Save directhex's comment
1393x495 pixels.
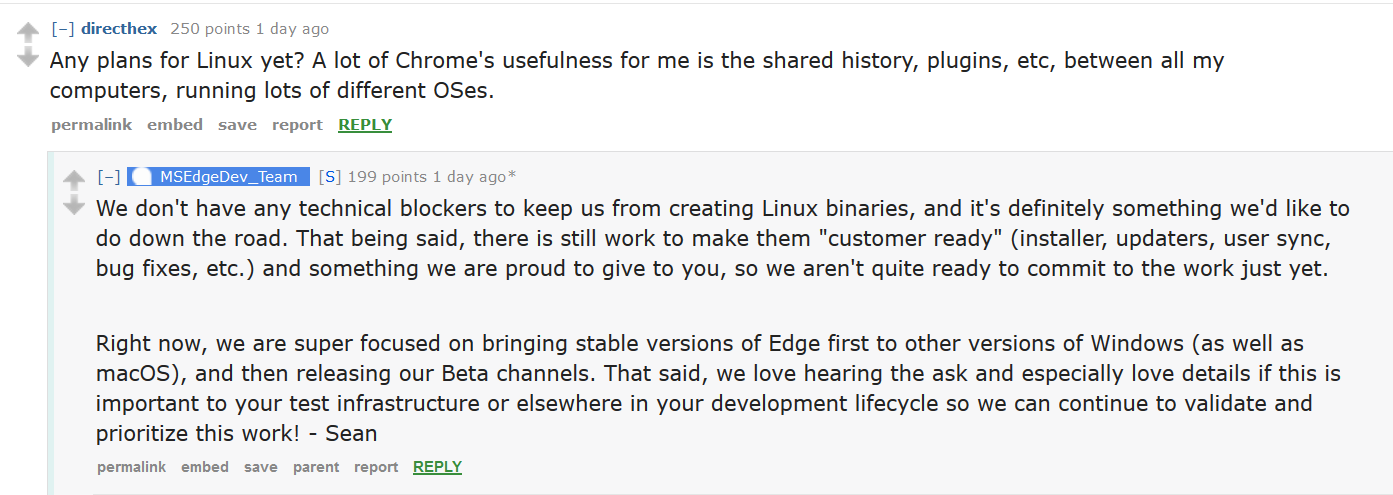pos(237,125)
